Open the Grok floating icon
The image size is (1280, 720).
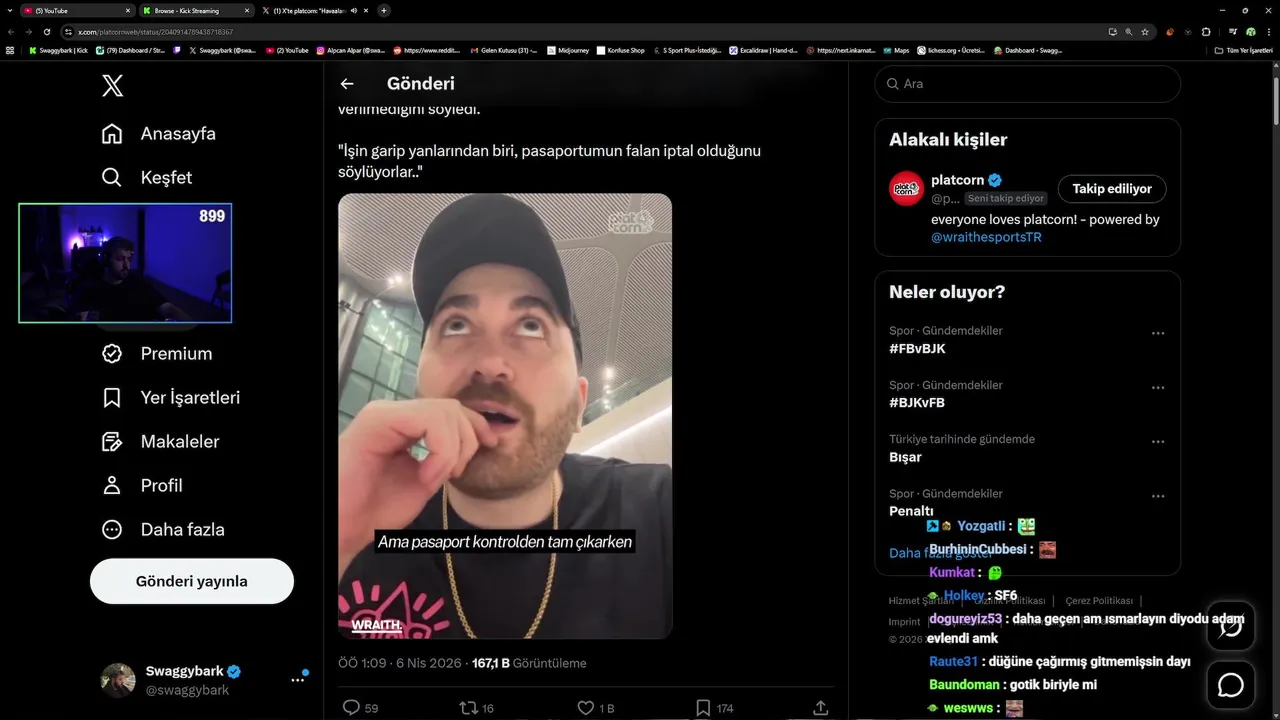[x=1230, y=626]
